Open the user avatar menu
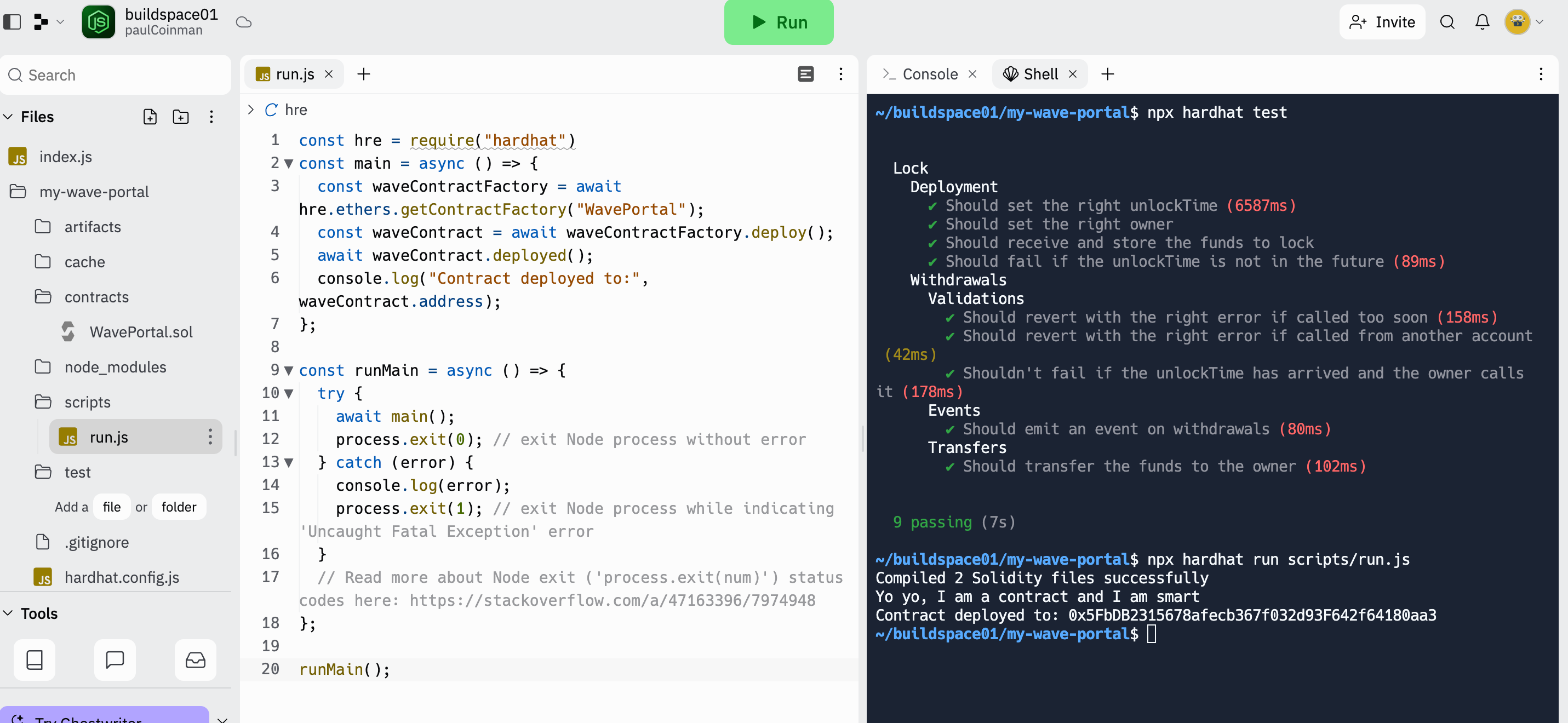 point(1518,22)
